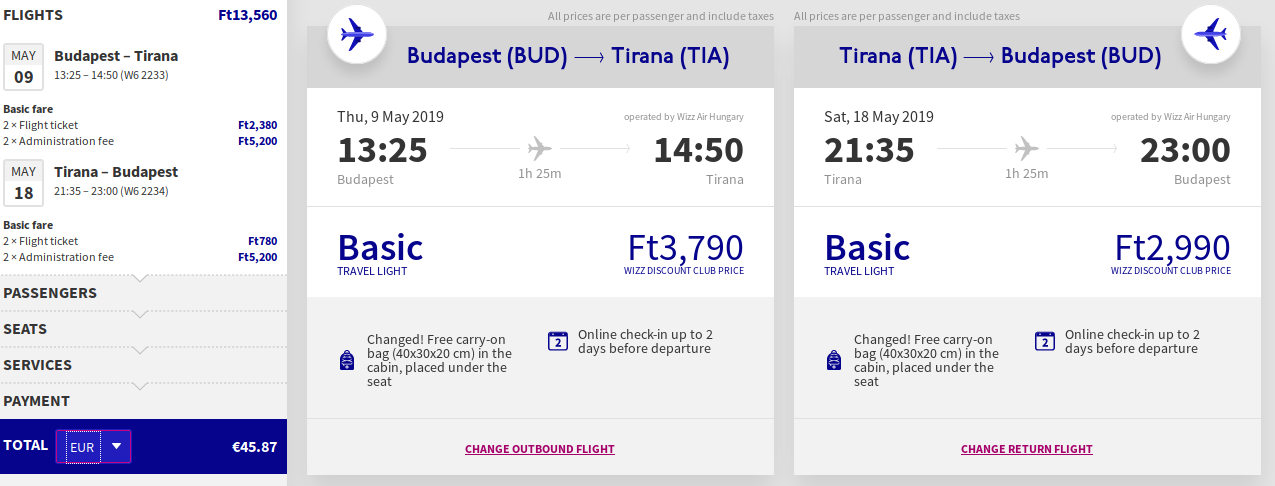Expand the Passengers section
Screen dimensions: 1275x486
50,293
